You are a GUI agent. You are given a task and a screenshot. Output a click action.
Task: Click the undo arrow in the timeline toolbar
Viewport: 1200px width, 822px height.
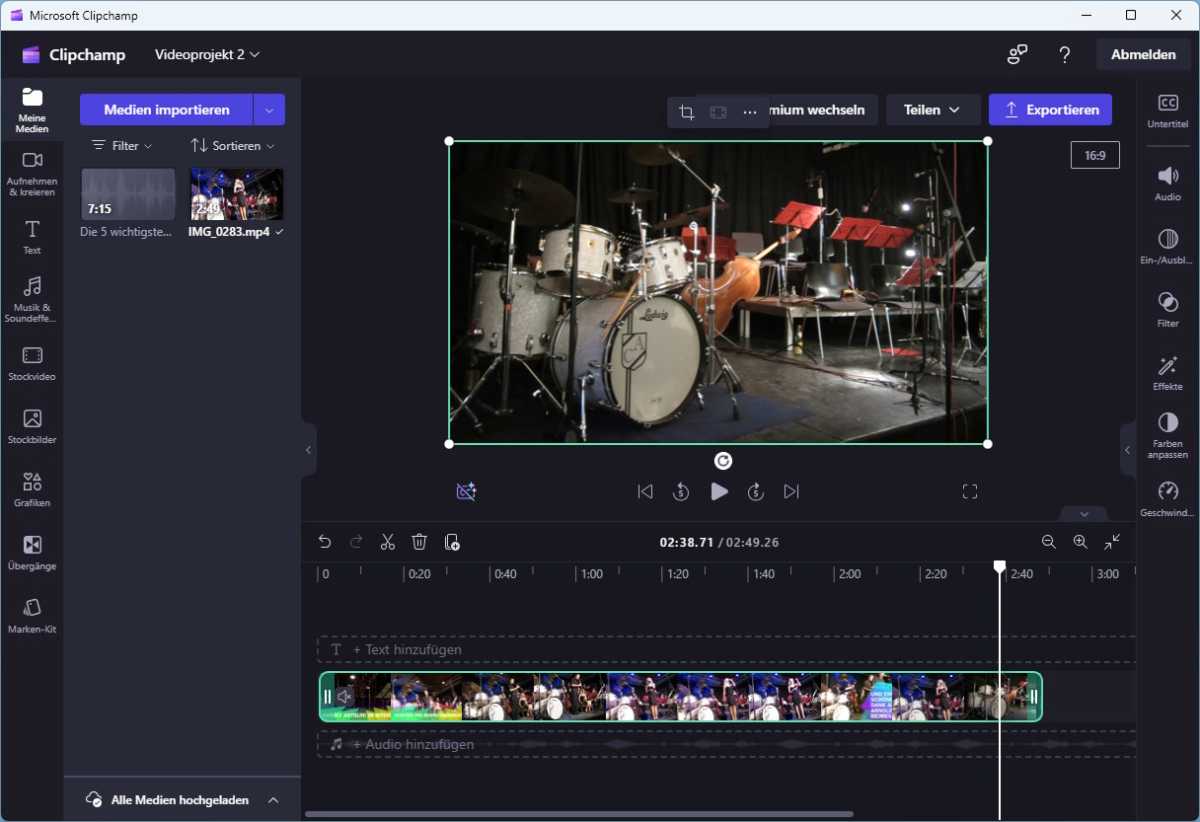[x=324, y=541]
